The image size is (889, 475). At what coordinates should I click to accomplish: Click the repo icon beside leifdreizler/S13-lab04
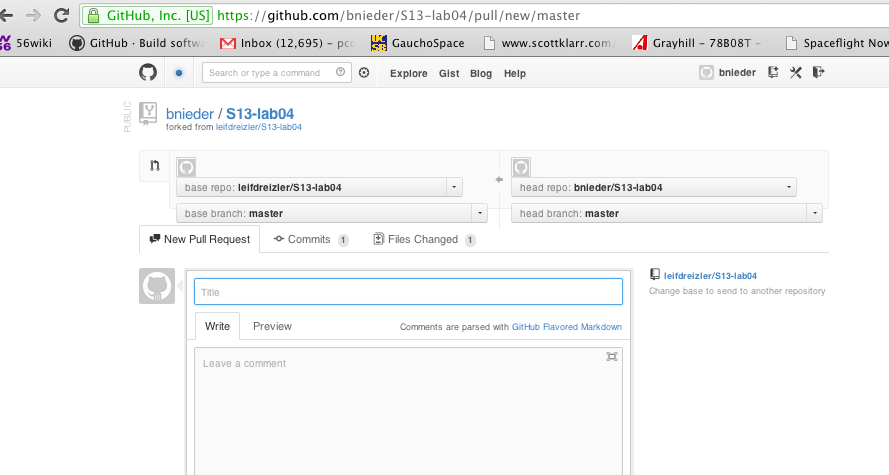pos(655,275)
